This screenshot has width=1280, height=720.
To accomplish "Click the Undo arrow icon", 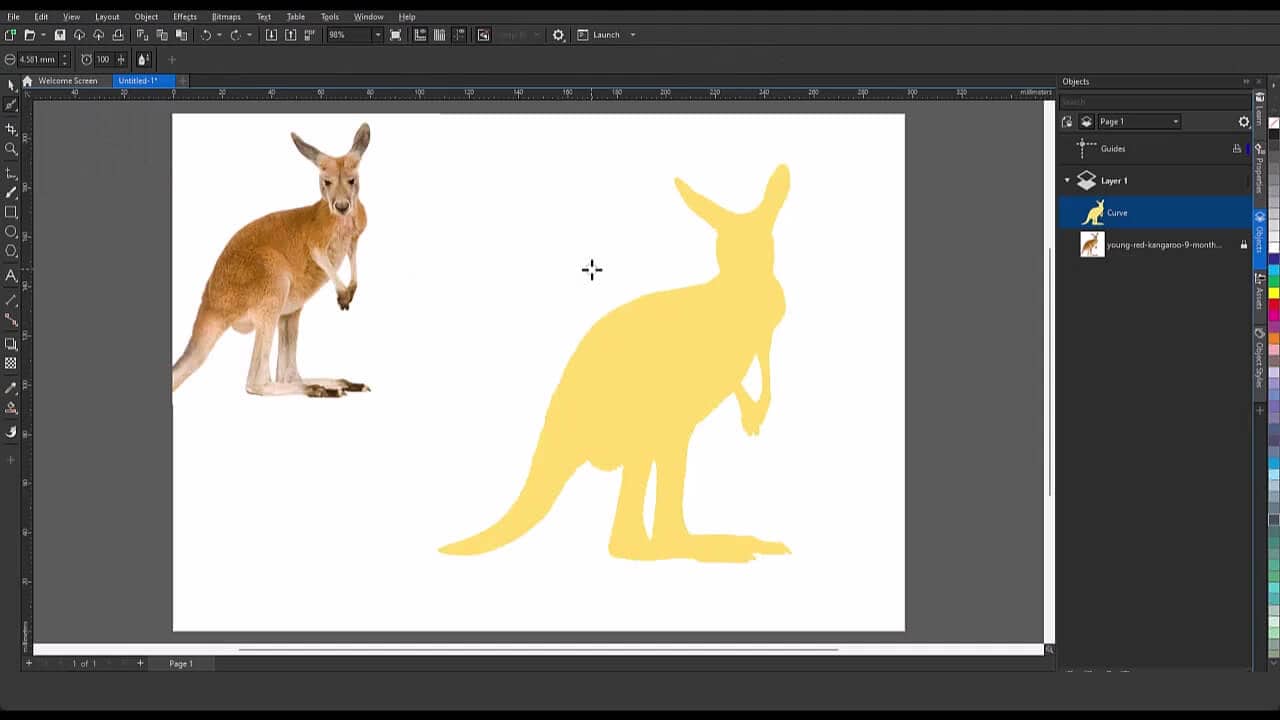I will coord(206,35).
